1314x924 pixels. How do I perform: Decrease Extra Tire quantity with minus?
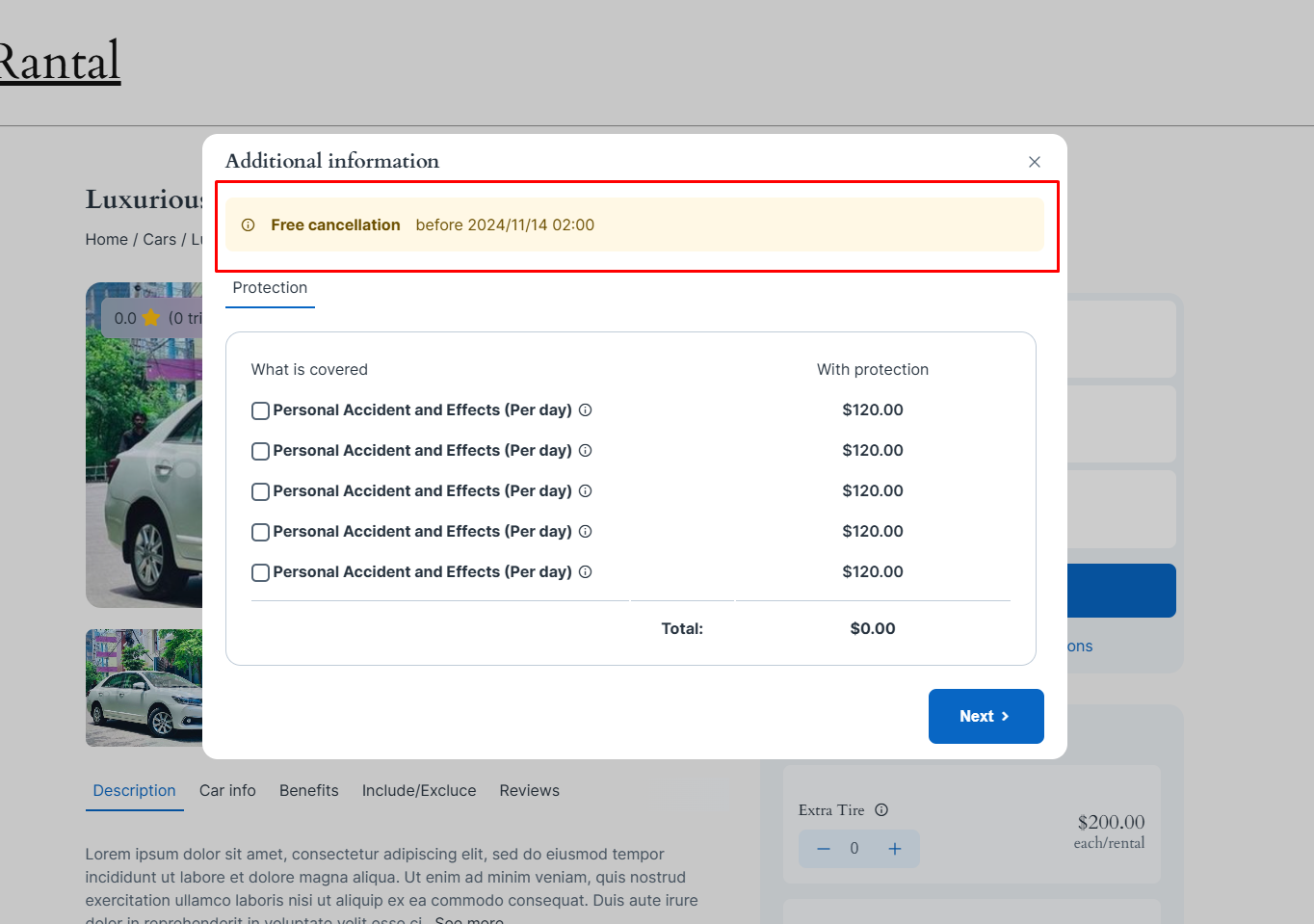coord(824,849)
